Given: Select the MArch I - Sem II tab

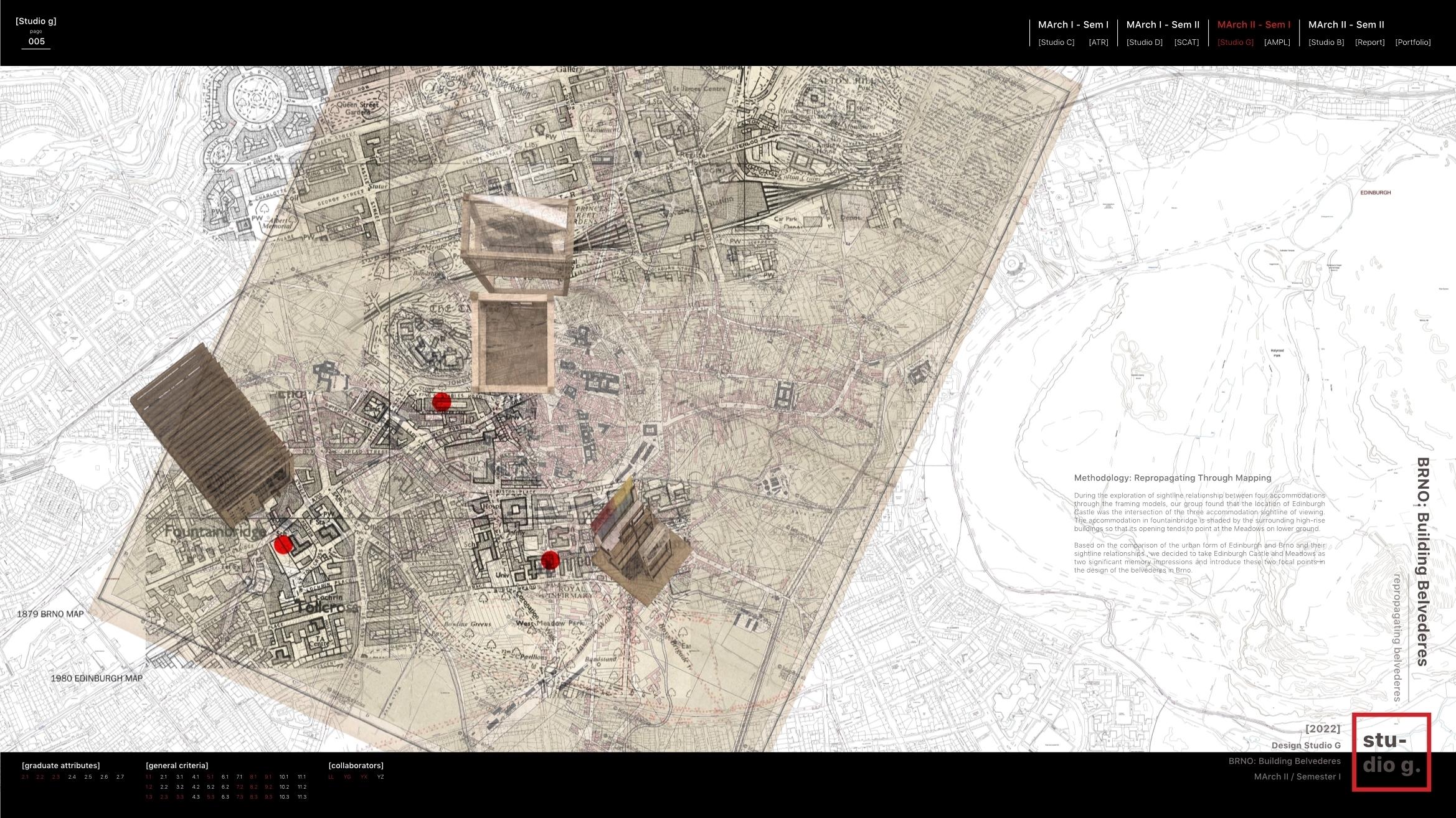Looking at the screenshot, I should [x=1163, y=25].
